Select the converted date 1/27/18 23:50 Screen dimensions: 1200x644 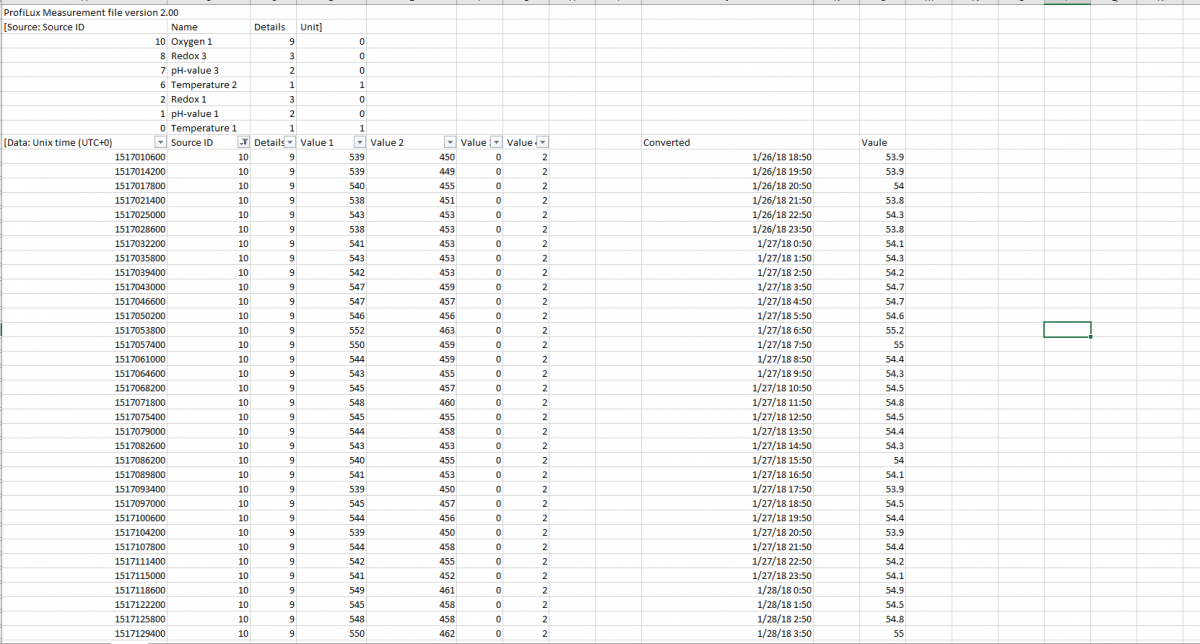click(727, 575)
